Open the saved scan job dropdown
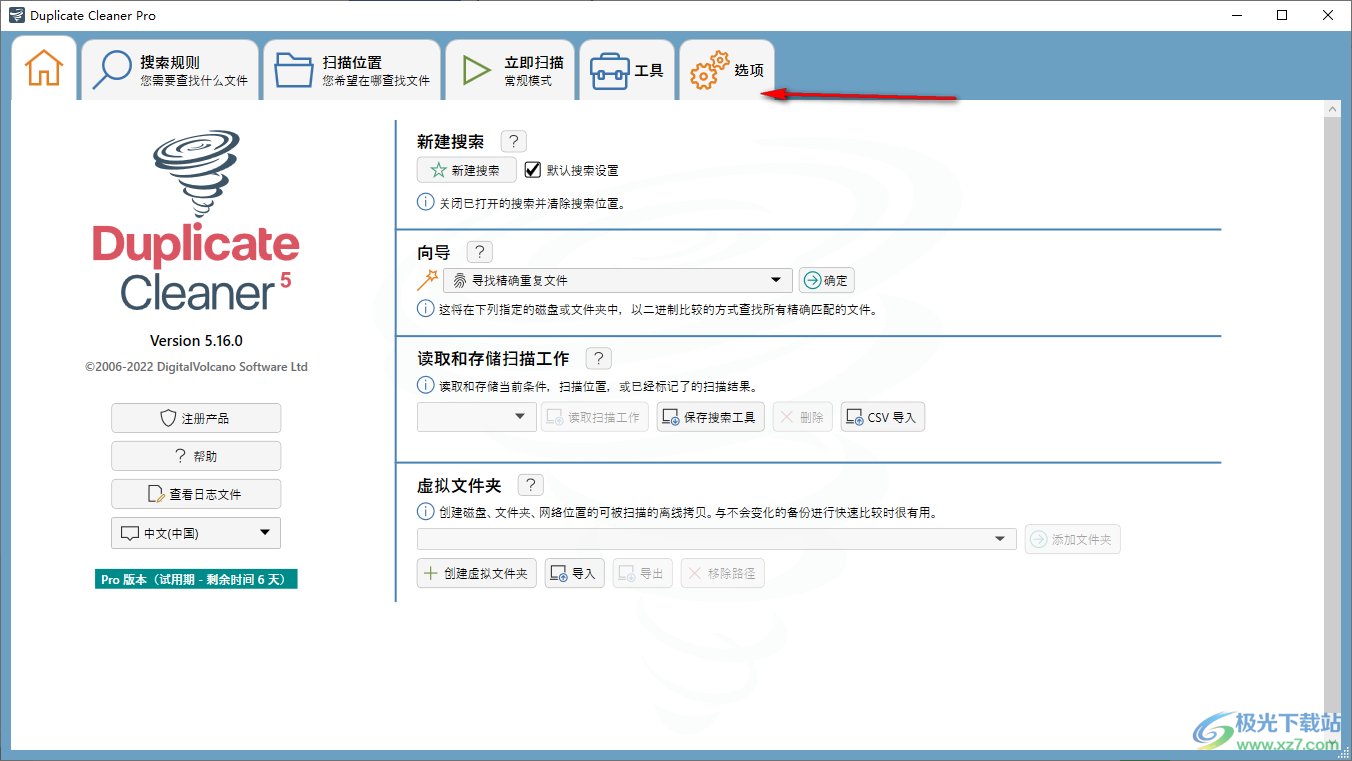Screen dimensions: 1352x761 (x=477, y=417)
